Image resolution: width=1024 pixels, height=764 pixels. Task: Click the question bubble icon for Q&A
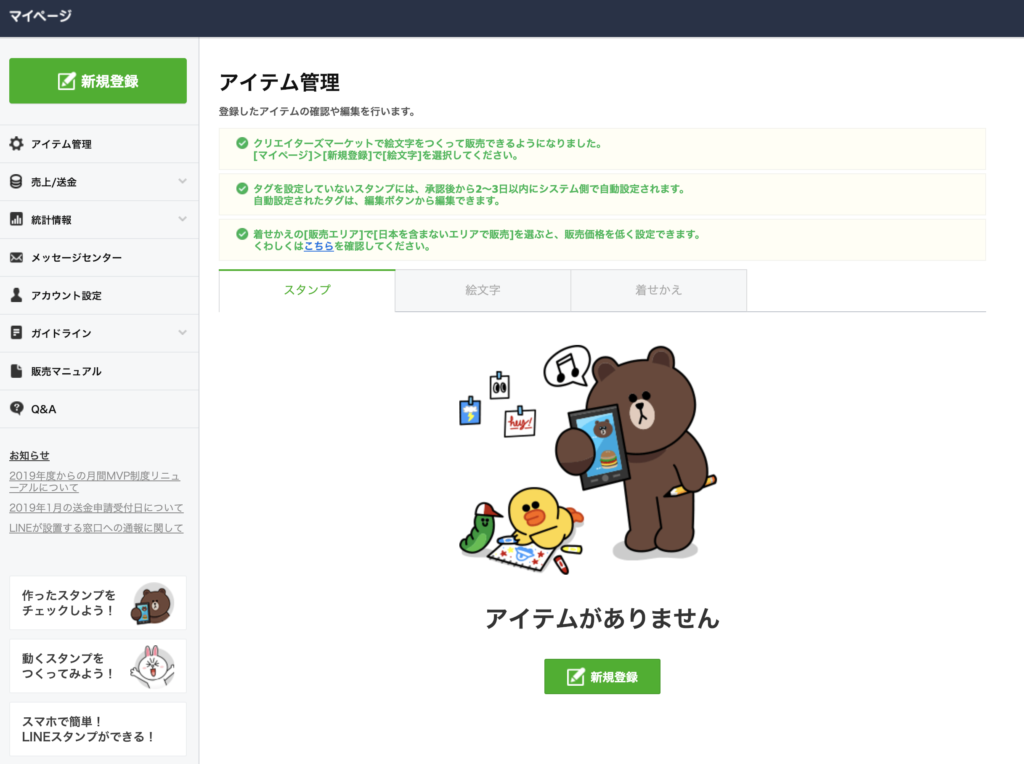(16, 409)
